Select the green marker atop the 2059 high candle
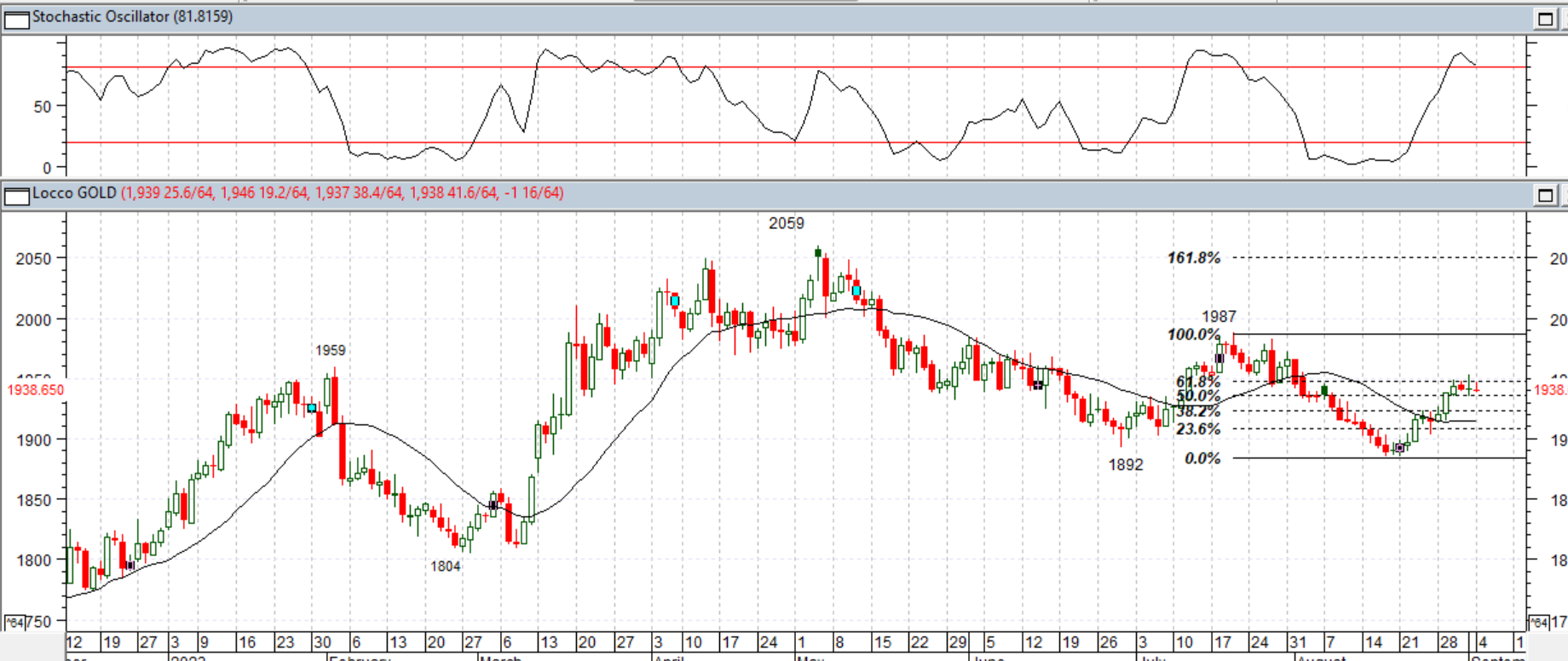Viewport: 1568px width, 661px height. pyautogui.click(x=818, y=252)
